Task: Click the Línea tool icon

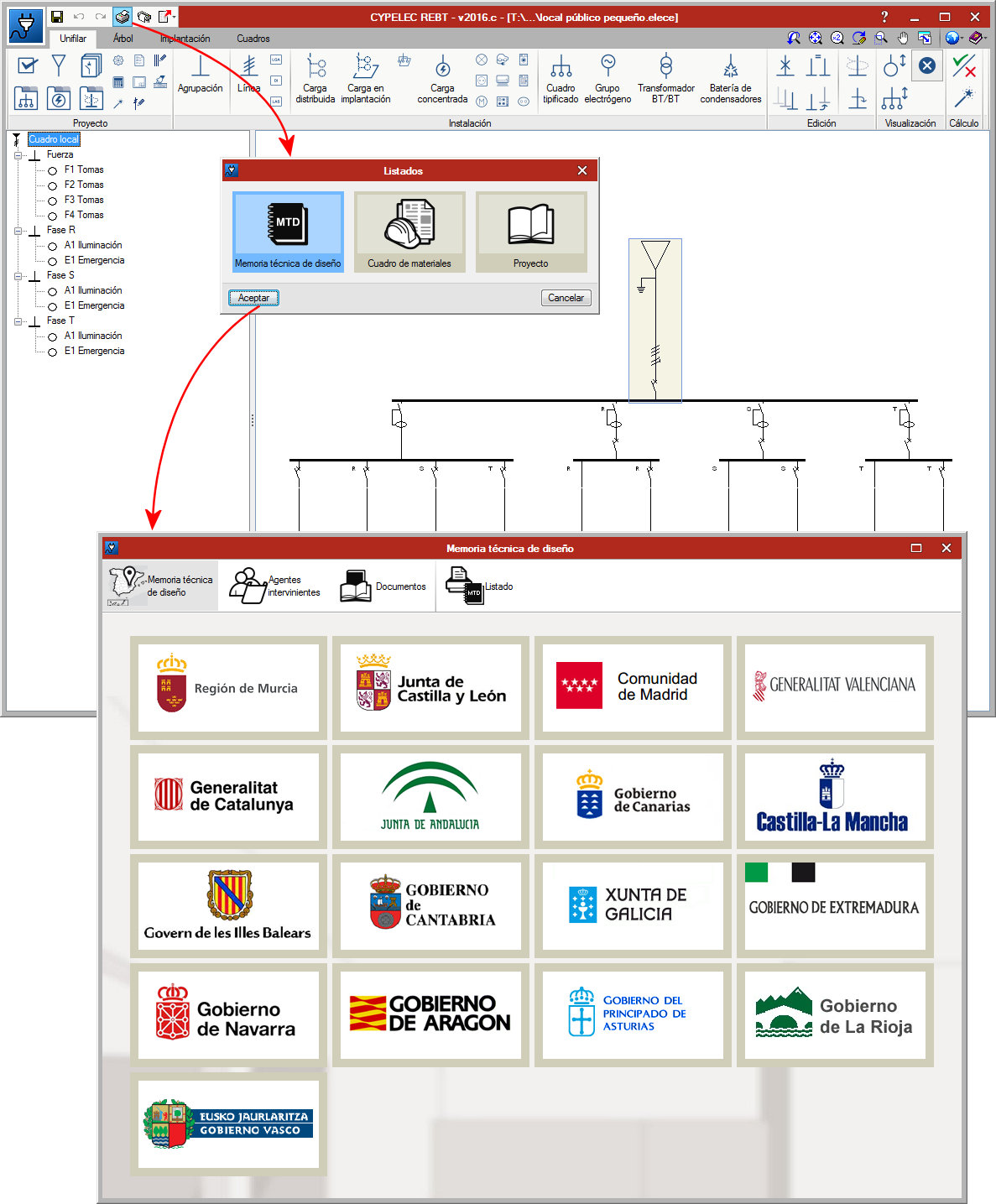Action: (249, 72)
